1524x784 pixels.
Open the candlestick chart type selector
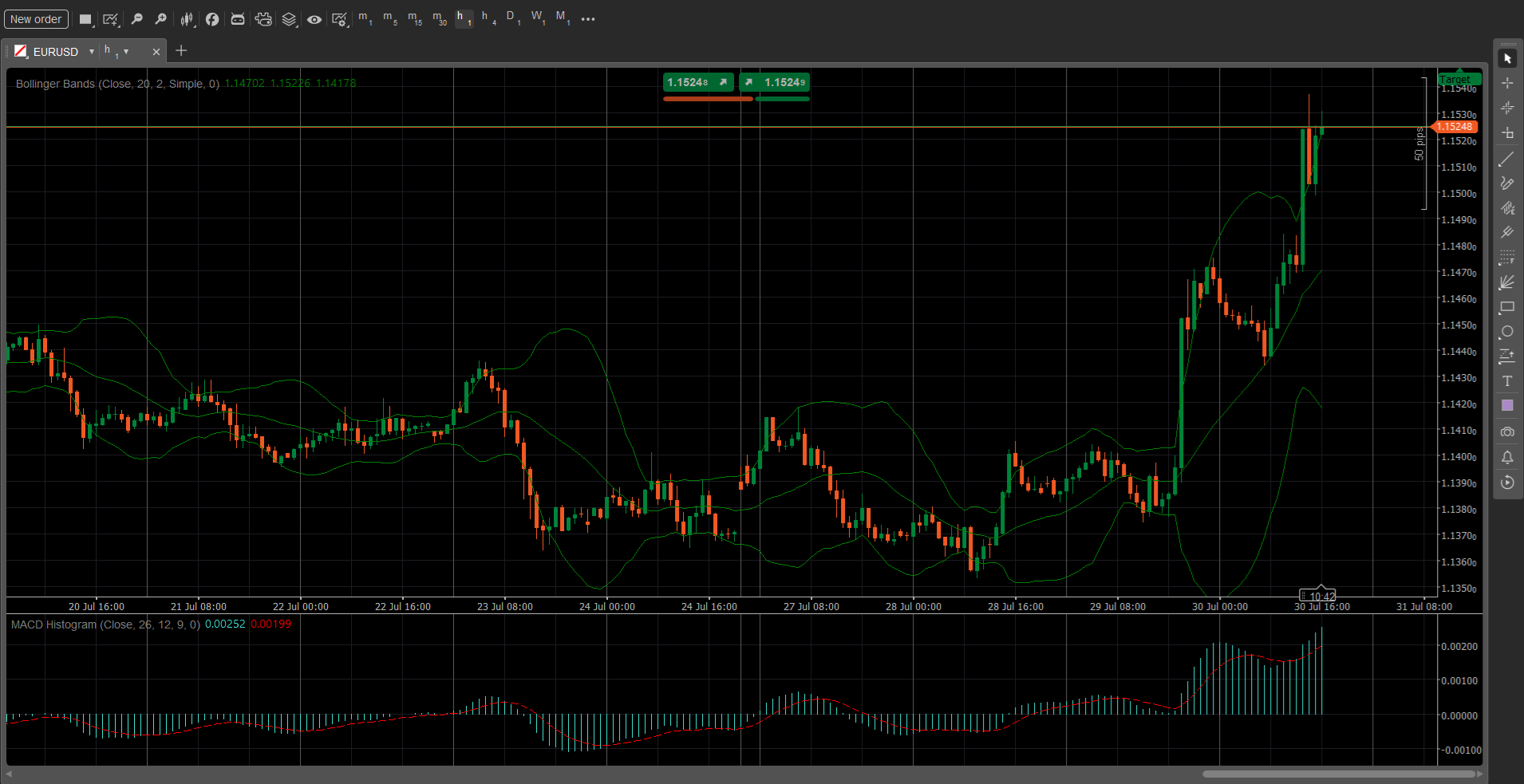(188, 19)
